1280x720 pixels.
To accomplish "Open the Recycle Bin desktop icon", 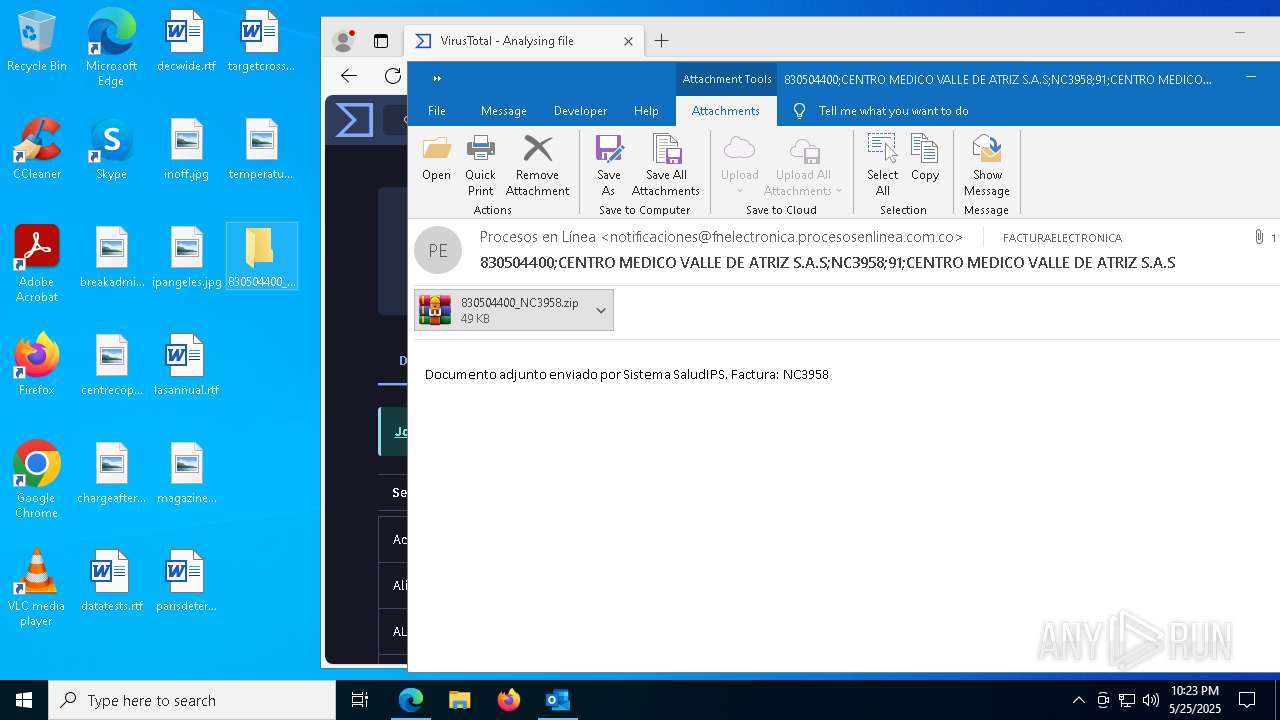I will coord(37,42).
